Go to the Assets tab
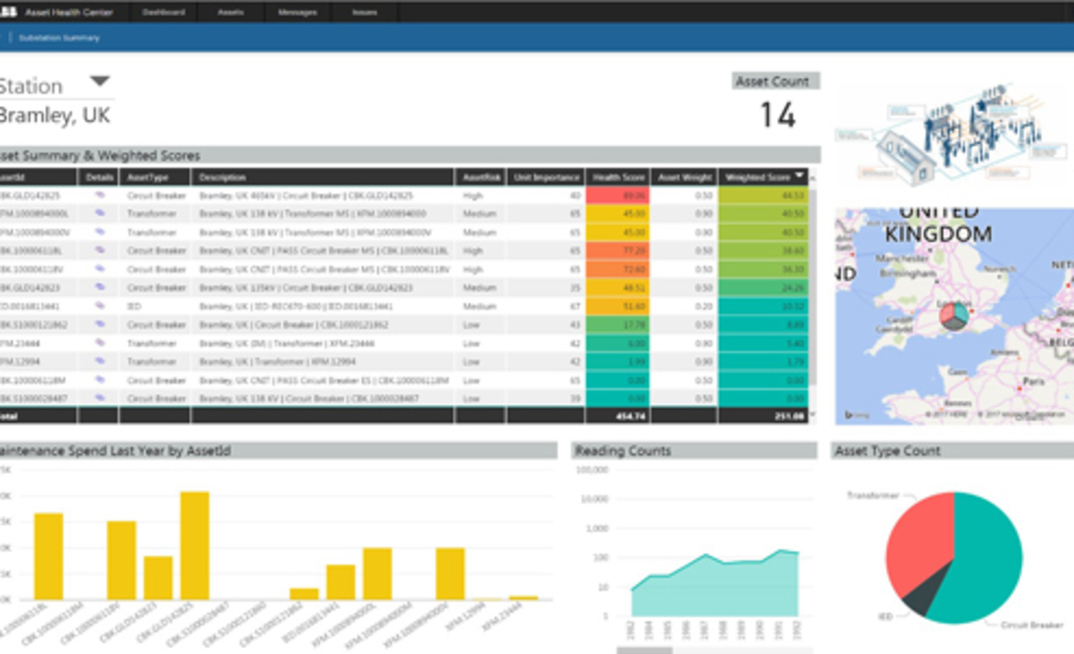The width and height of the screenshot is (1074, 654). (x=230, y=12)
